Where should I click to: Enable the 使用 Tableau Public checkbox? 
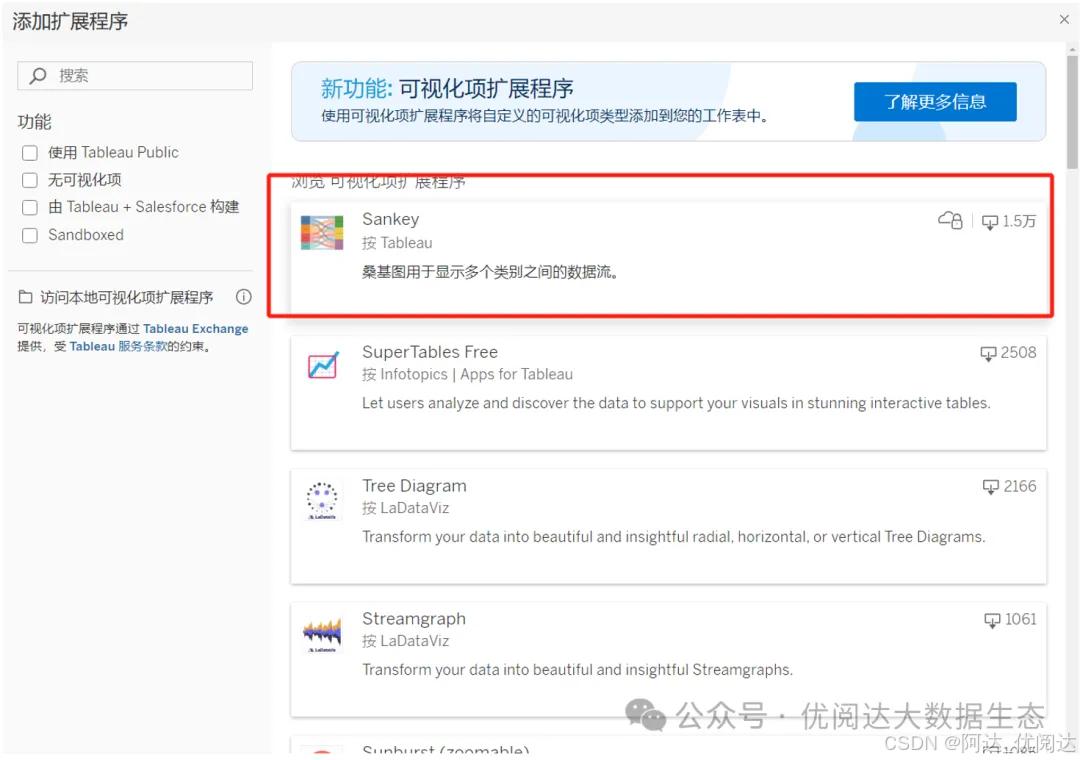coord(30,153)
